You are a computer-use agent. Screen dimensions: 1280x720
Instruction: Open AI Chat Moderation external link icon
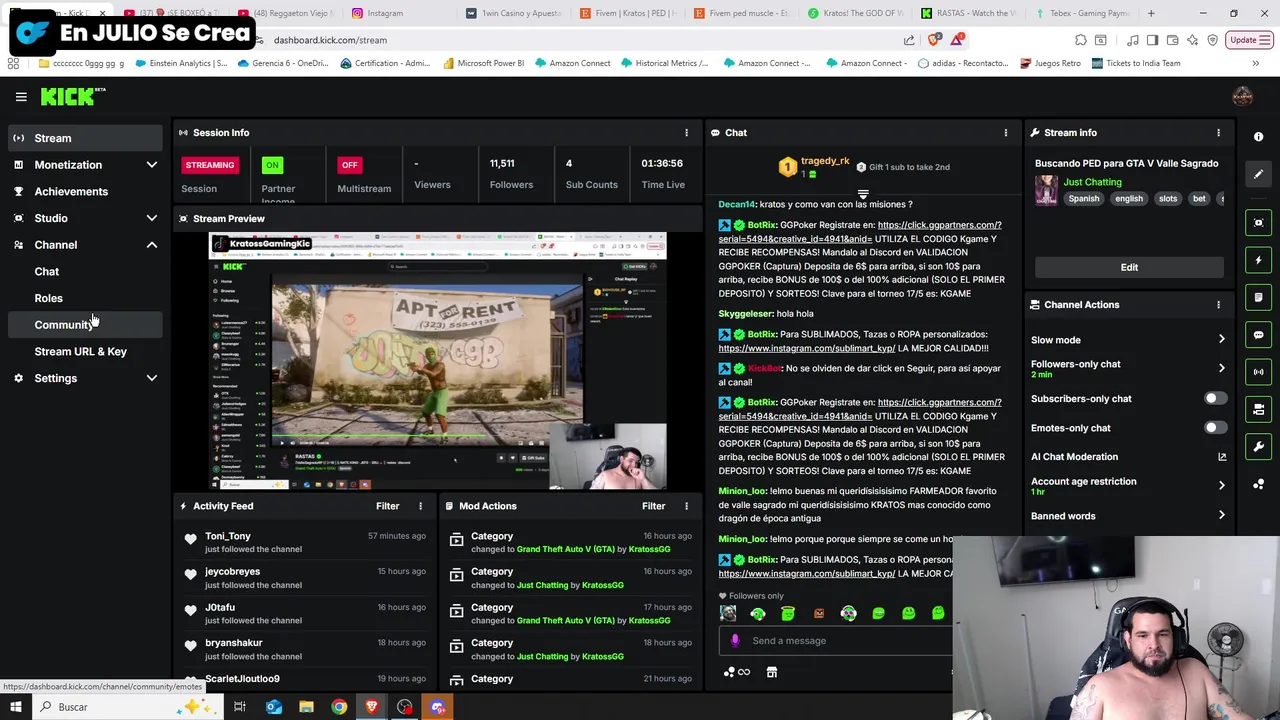[1221, 457]
